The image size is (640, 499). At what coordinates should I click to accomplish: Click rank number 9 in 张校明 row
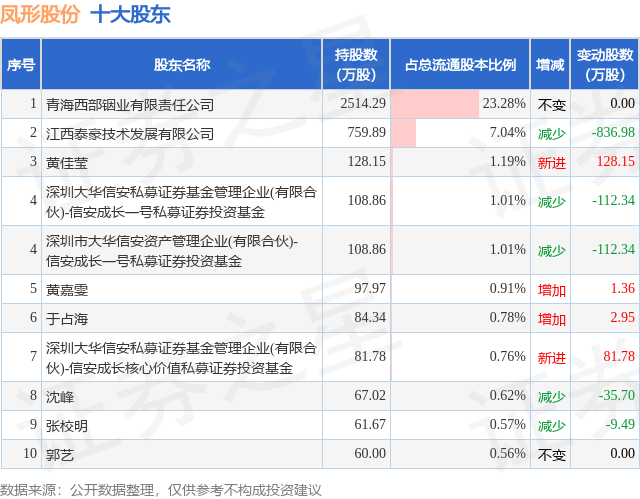[x=33, y=424]
